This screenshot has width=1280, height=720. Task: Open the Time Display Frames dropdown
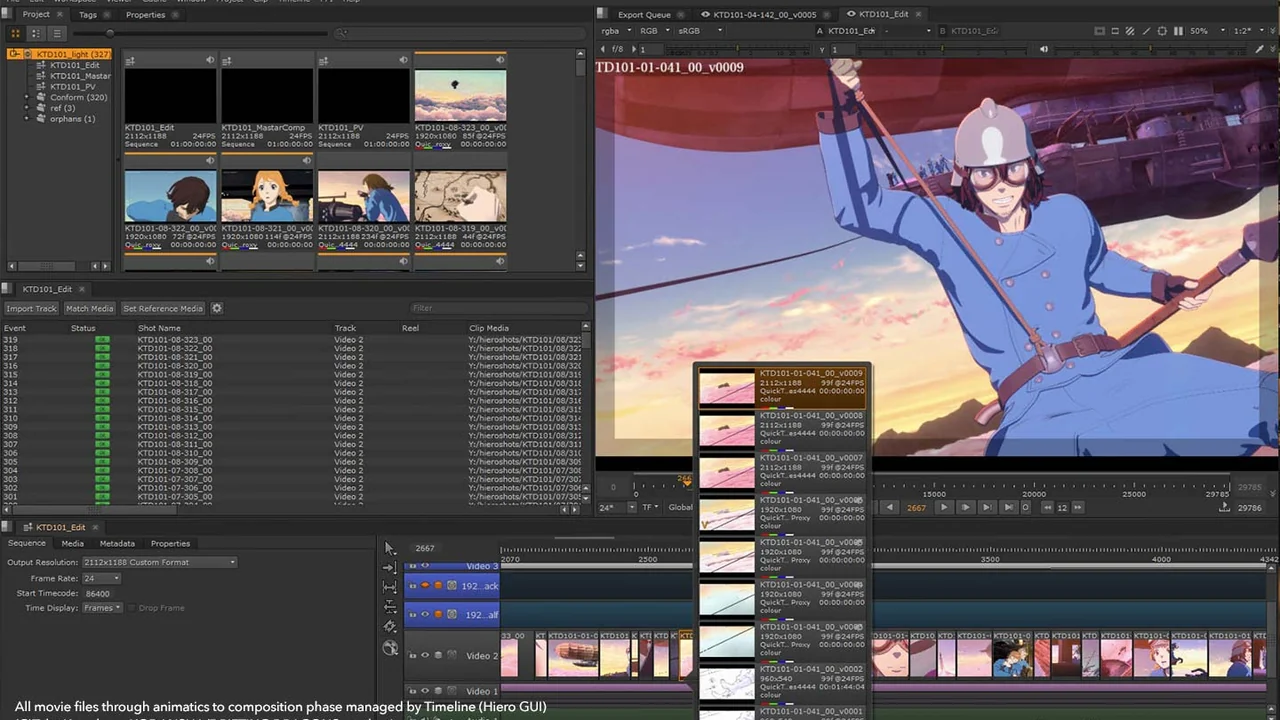101,608
